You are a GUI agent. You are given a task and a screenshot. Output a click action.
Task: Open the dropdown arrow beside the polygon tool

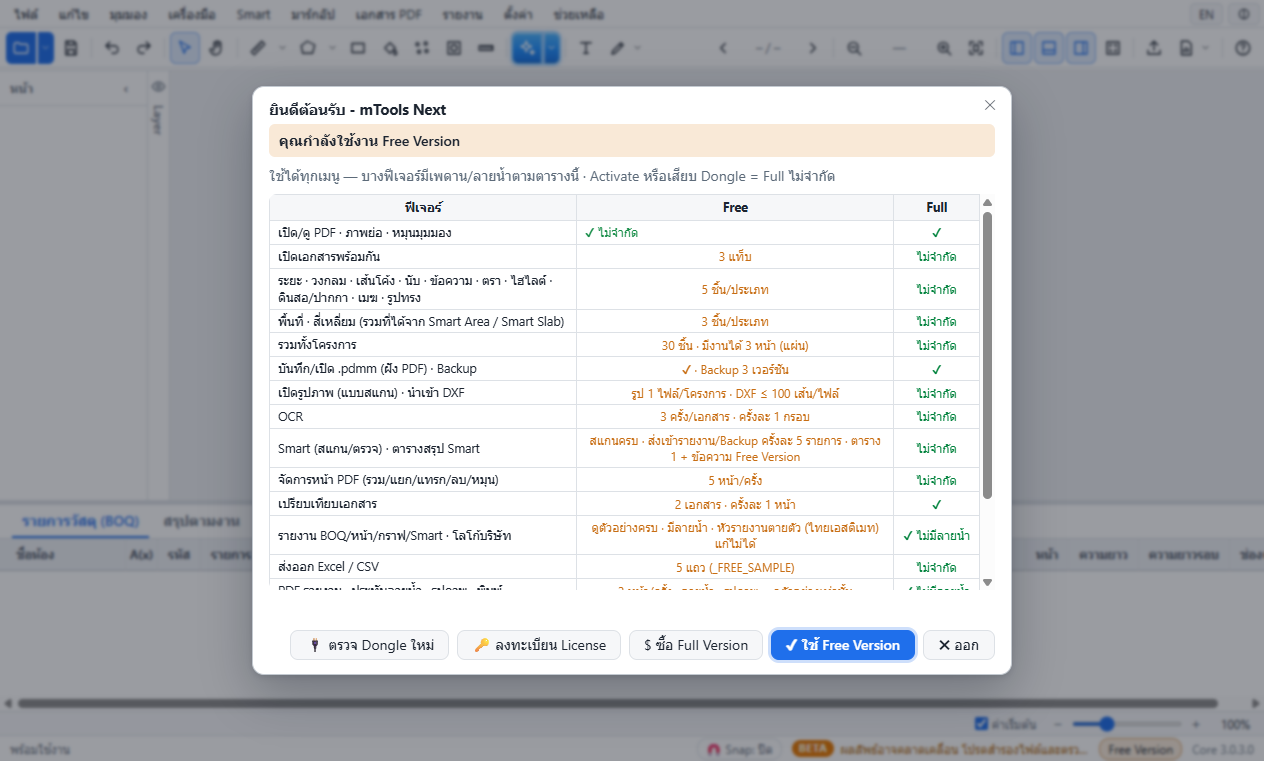click(332, 48)
